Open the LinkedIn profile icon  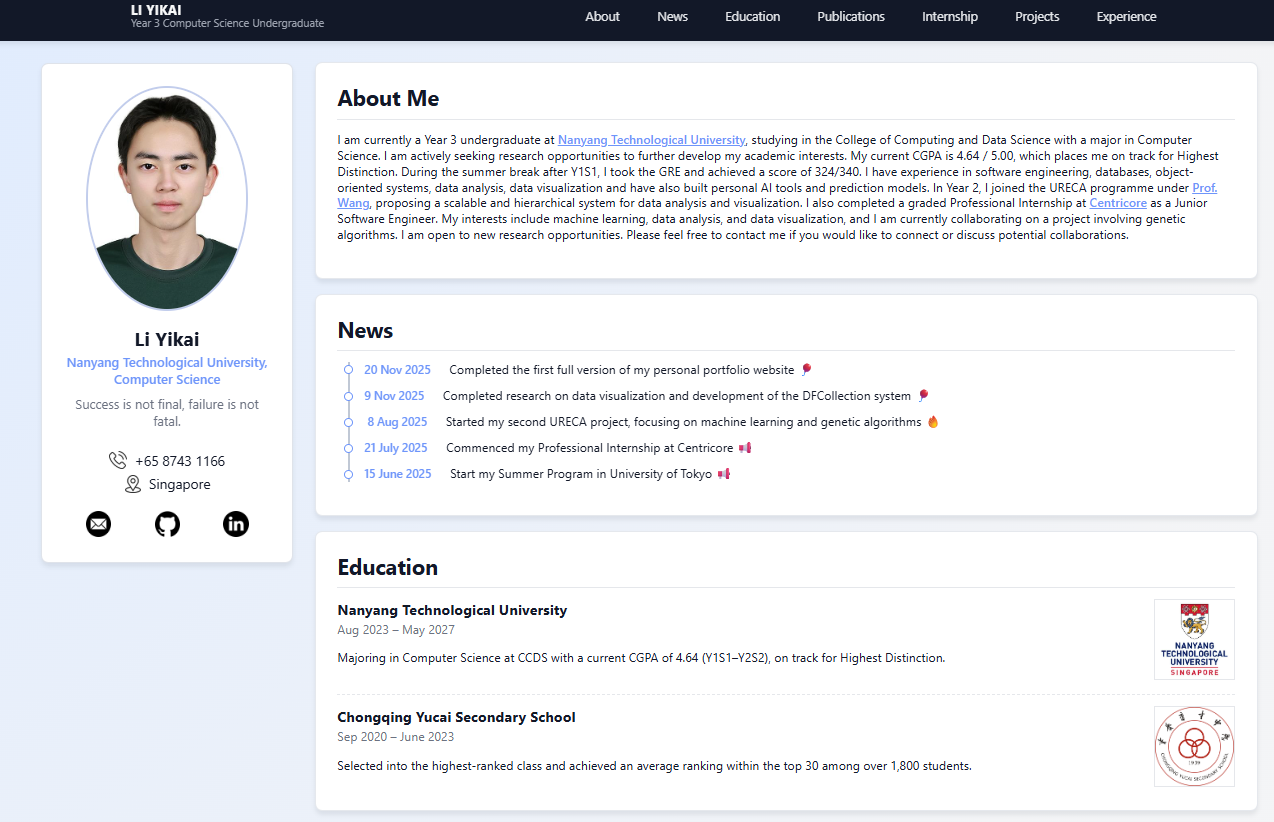click(x=235, y=523)
